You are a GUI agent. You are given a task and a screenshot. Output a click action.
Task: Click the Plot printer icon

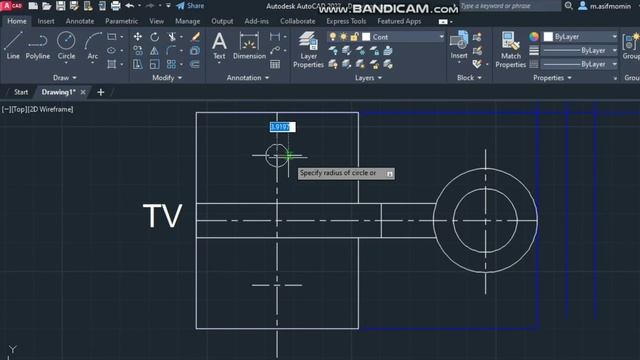116,6
